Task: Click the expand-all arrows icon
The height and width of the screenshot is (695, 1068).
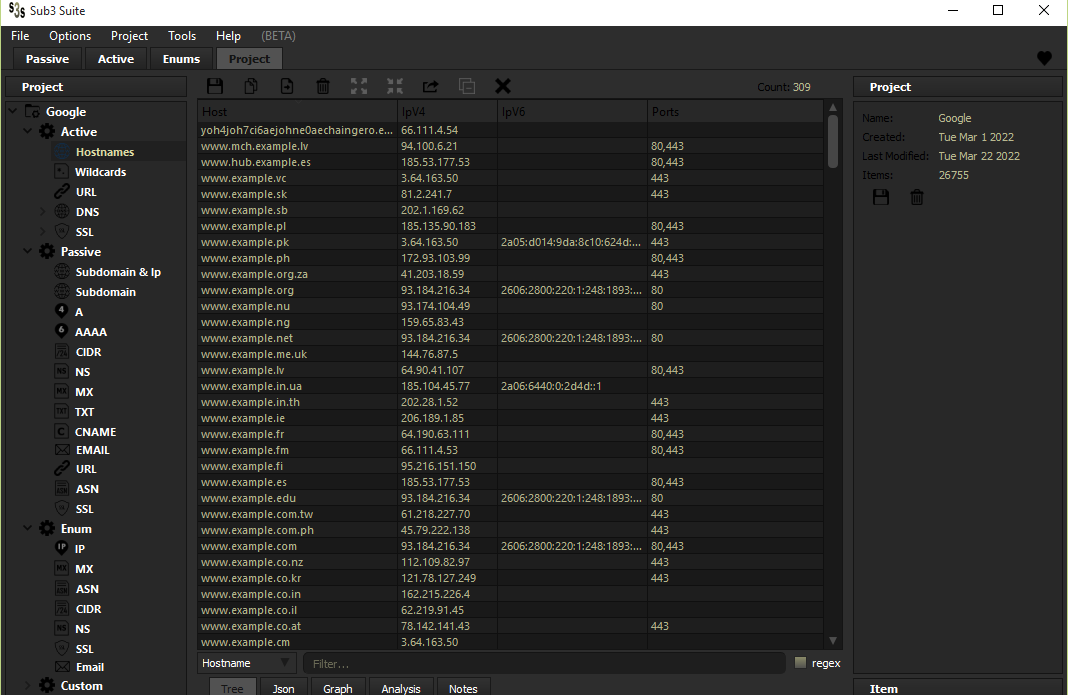Action: point(359,86)
